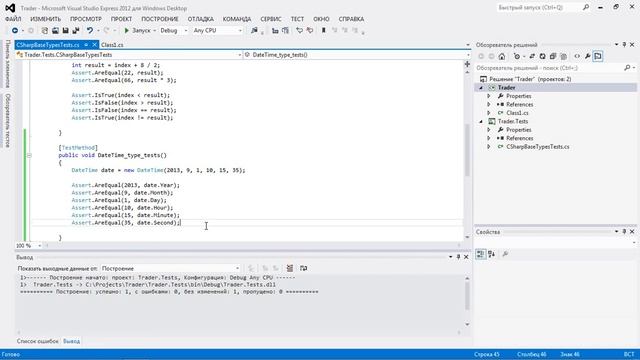Switch to the Class1.cs editor tab

coord(112,45)
